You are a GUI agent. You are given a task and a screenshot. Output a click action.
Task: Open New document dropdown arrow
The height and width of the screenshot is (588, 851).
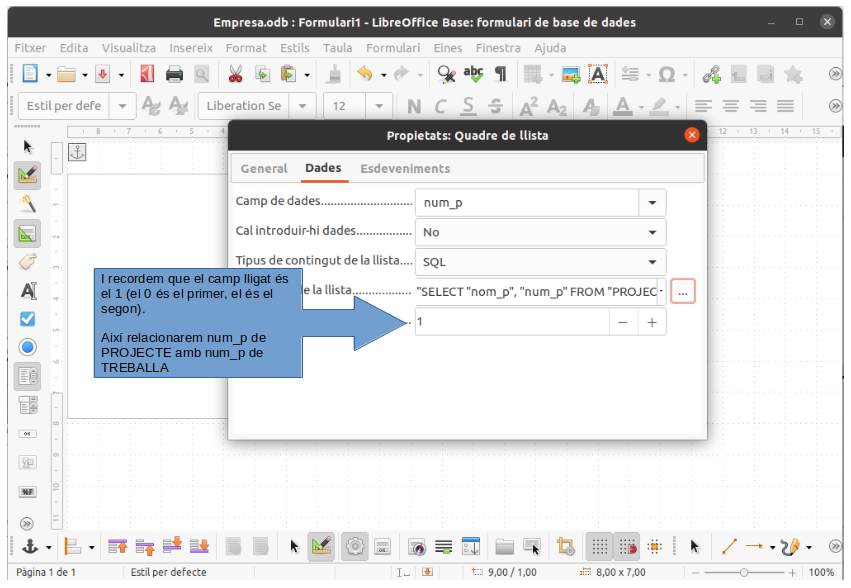(x=48, y=75)
